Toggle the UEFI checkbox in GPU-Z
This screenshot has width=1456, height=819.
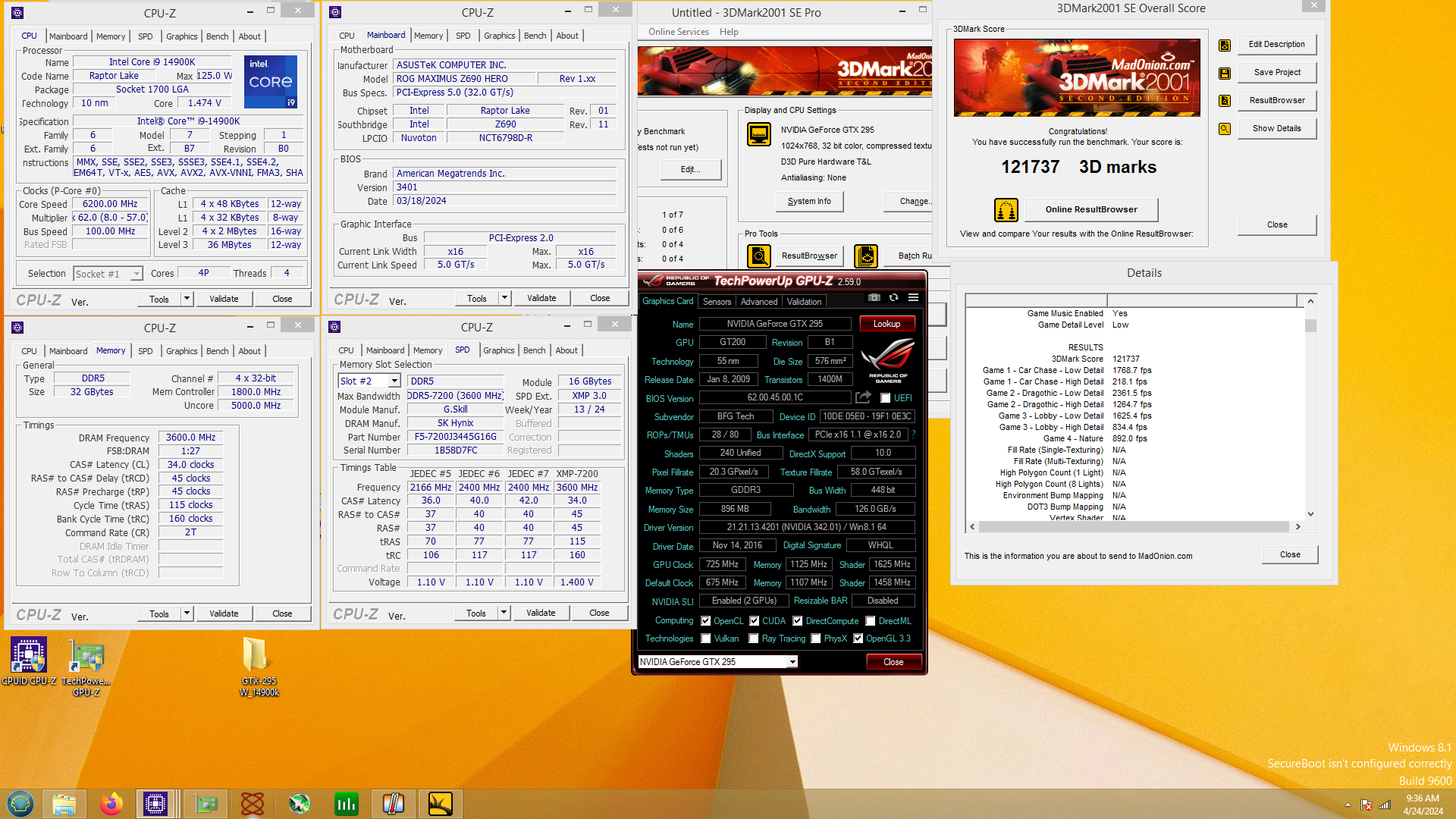tap(885, 398)
